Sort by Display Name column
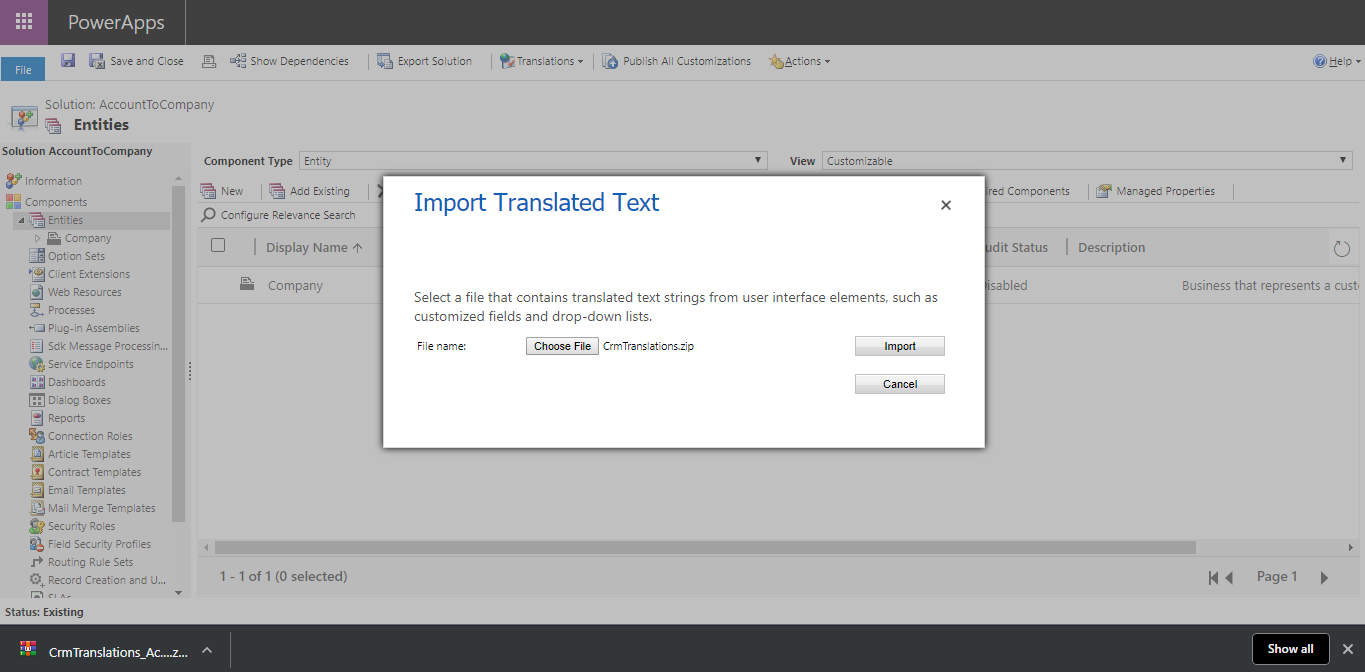This screenshot has width=1365, height=672. pyautogui.click(x=314, y=248)
